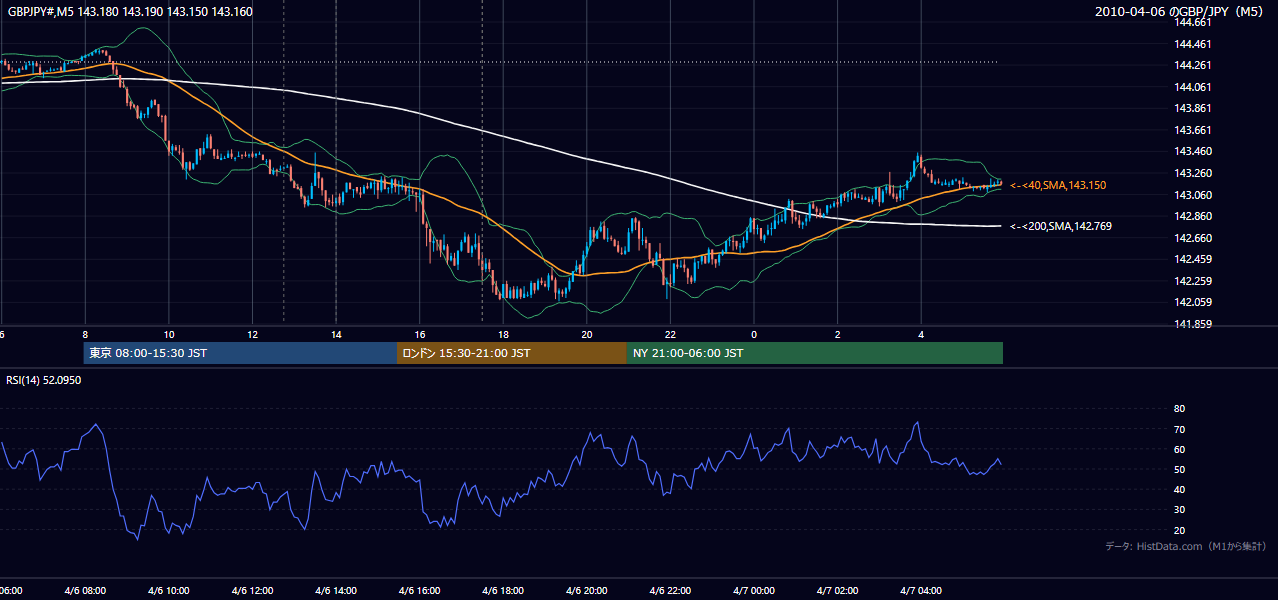Click the 4/7 02:00 bottom time label
The width and height of the screenshot is (1278, 600).
(837, 591)
